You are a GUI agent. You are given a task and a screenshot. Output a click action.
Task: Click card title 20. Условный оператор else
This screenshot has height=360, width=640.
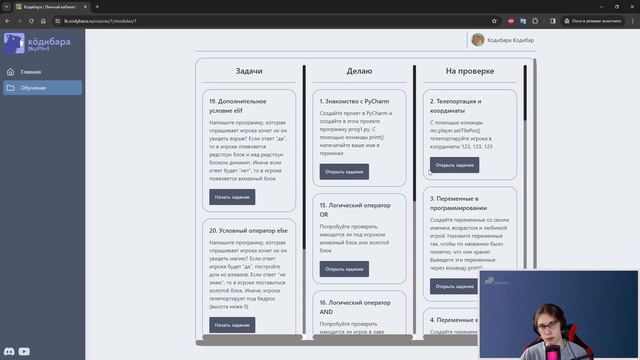click(248, 231)
